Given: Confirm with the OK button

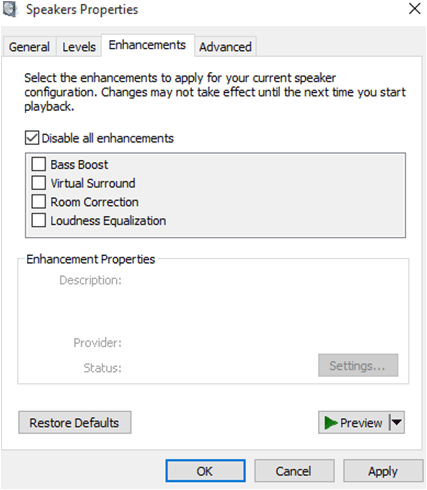Looking at the screenshot, I should 205,471.
